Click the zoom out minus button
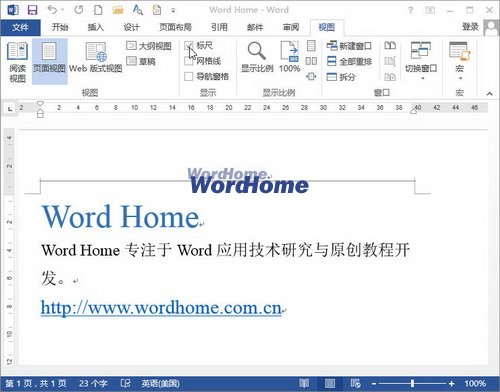This screenshot has height=392, width=500. [x=374, y=384]
